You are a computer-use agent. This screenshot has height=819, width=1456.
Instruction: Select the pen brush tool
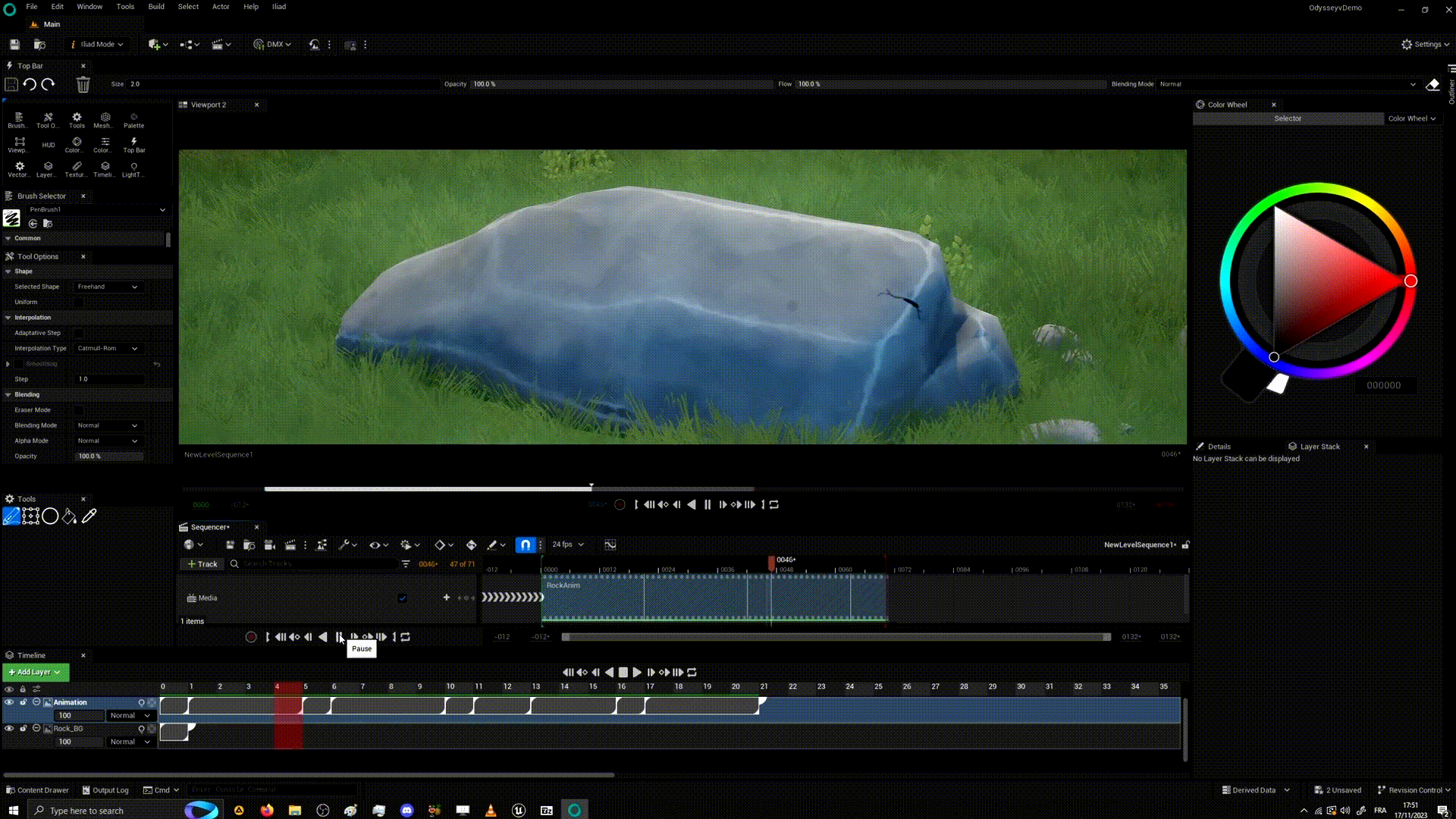11,516
